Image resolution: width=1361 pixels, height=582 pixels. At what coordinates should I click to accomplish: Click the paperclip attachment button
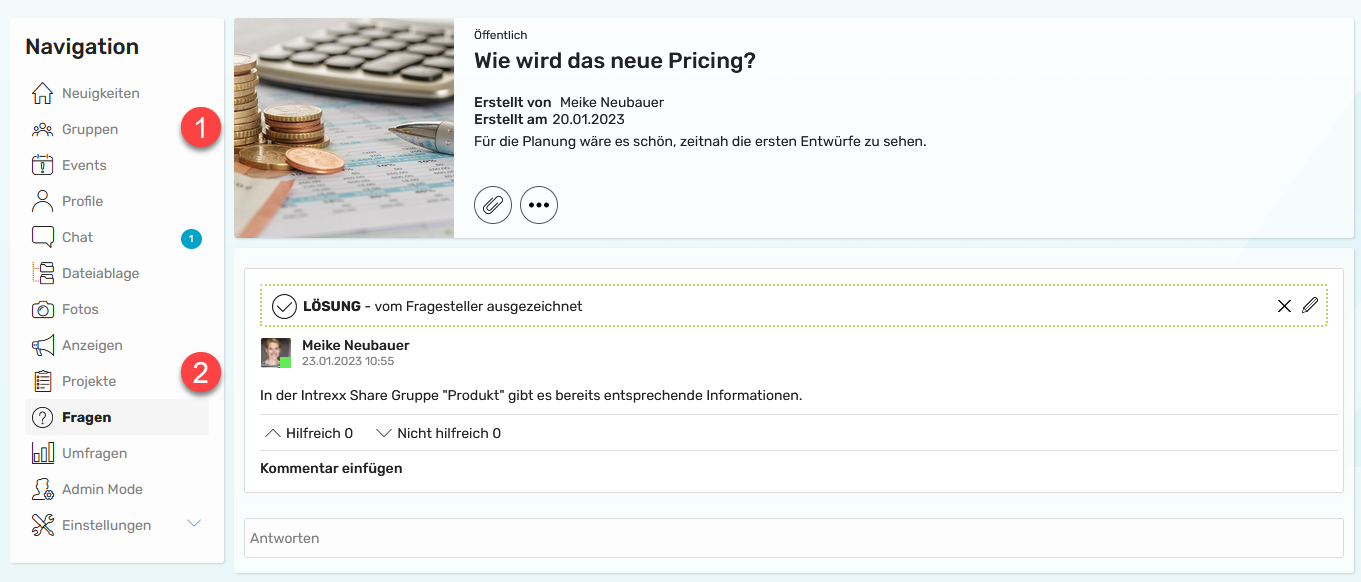tap(493, 205)
